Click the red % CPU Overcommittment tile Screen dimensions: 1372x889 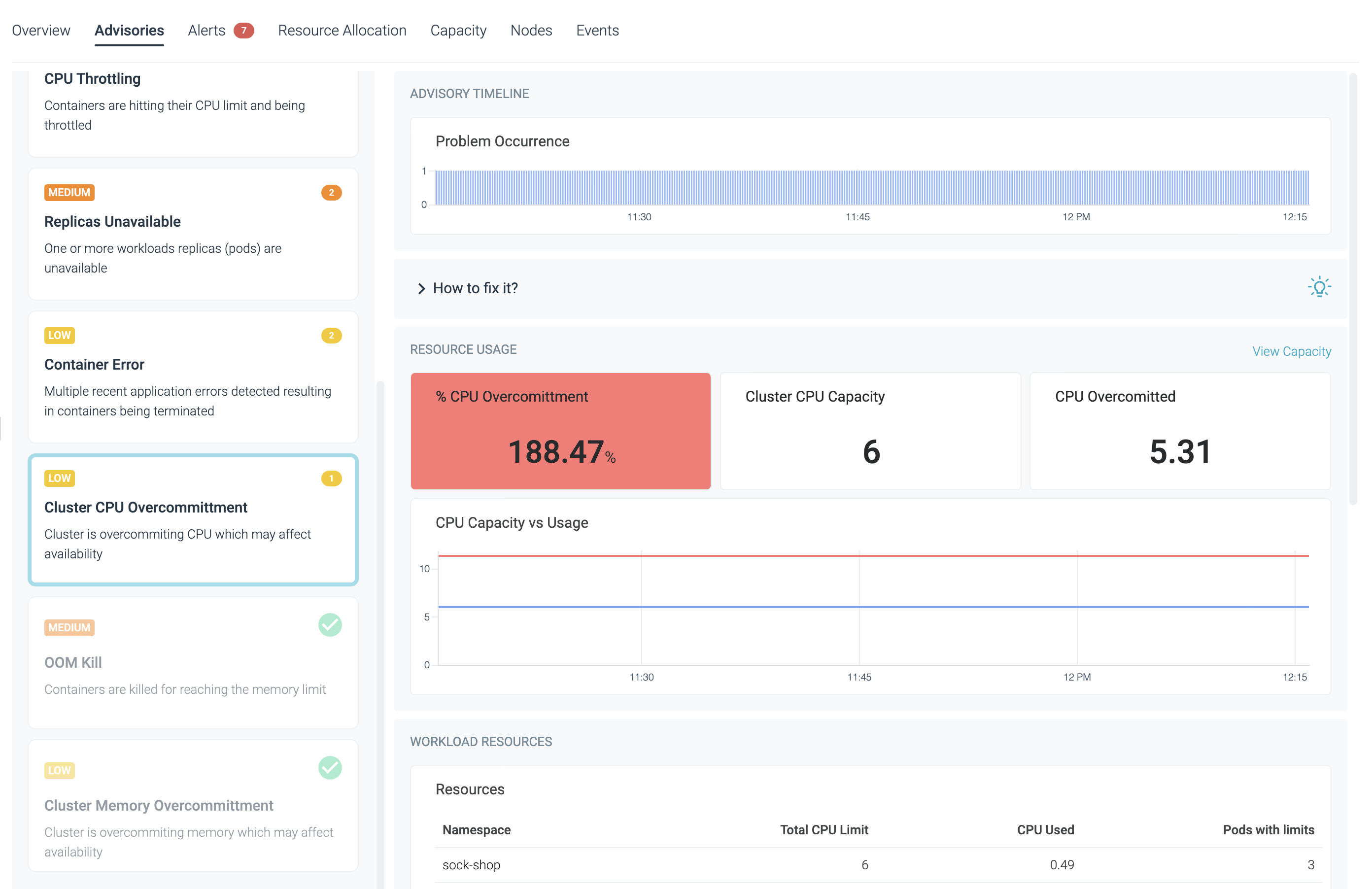pyautogui.click(x=560, y=431)
